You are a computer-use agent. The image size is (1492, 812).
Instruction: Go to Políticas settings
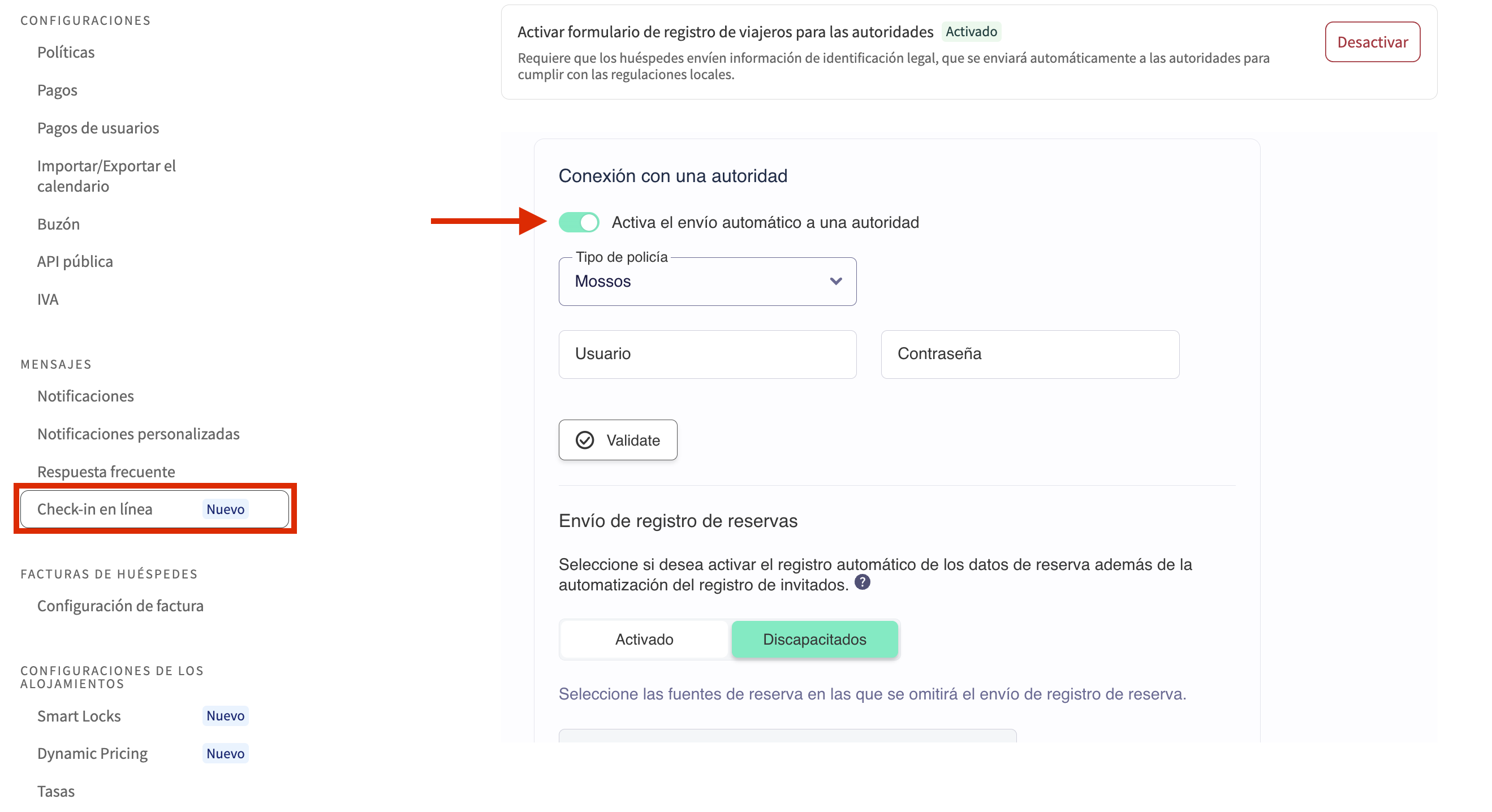coord(66,52)
